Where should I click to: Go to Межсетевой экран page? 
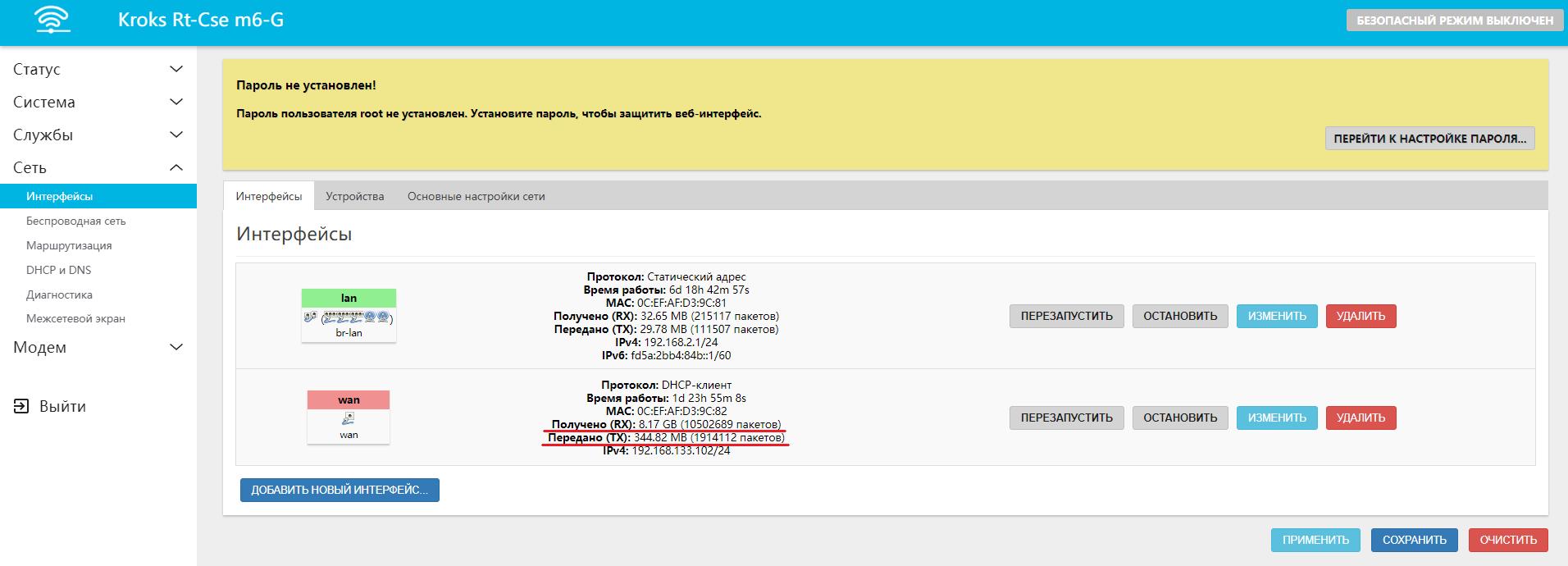pyautogui.click(x=75, y=318)
